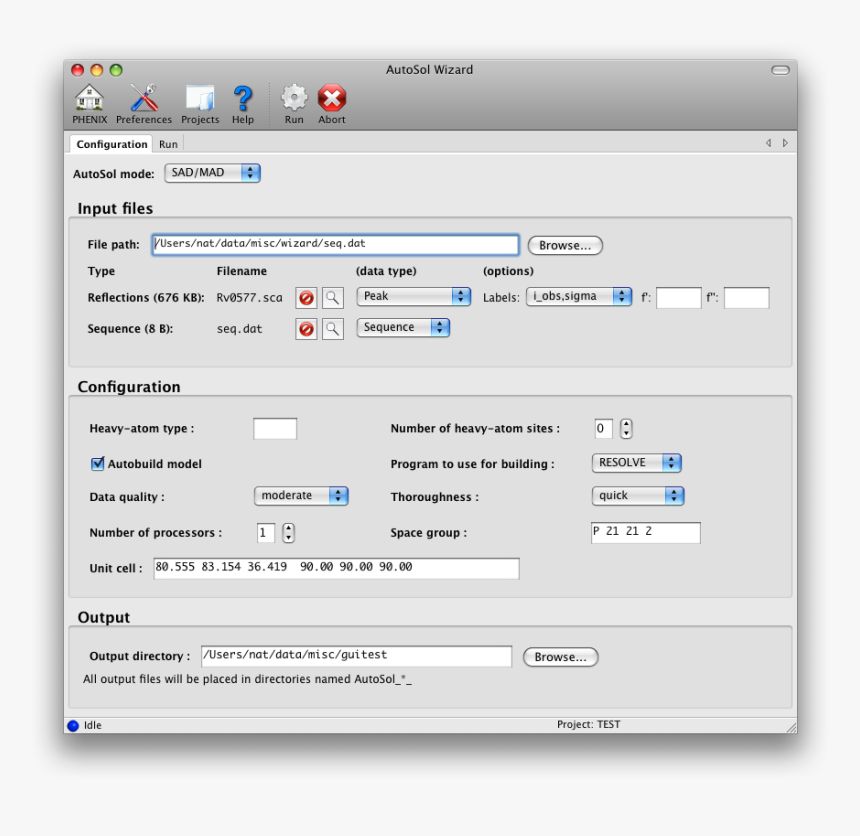Click the heavy-atom sites number field

point(603,428)
